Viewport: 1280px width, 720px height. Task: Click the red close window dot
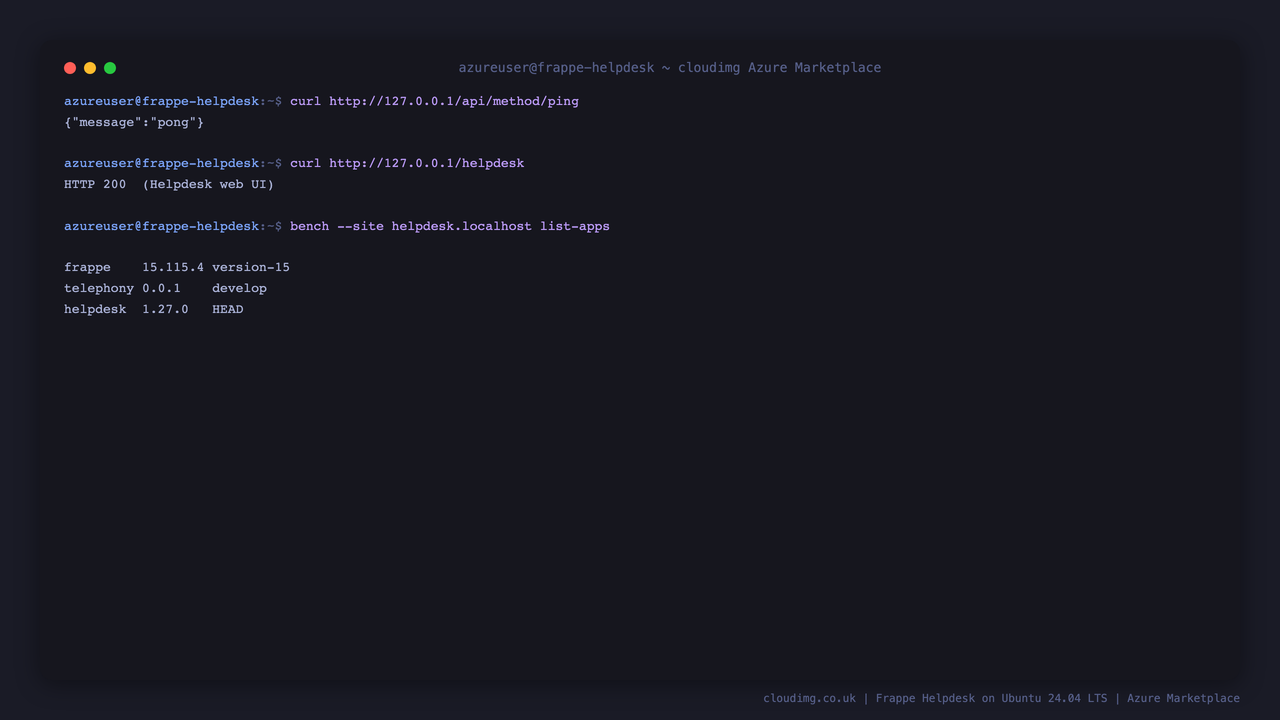pyautogui.click(x=70, y=68)
